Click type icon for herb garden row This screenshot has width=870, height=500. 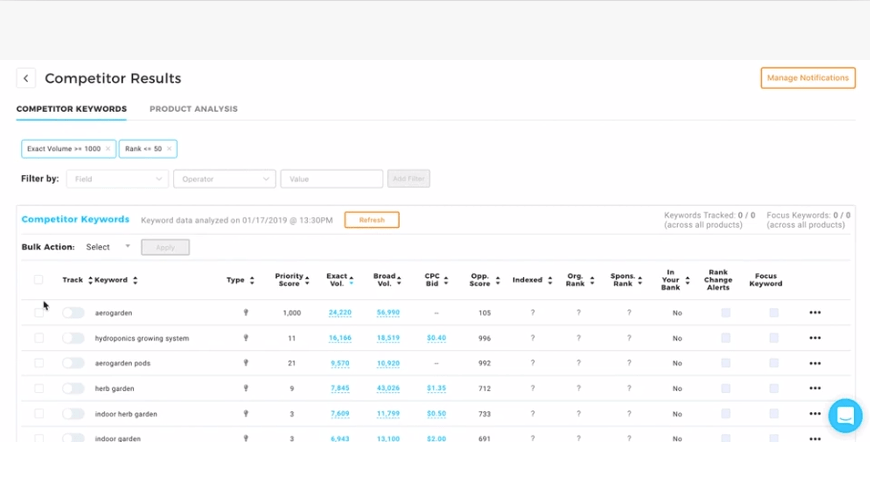[x=246, y=388]
